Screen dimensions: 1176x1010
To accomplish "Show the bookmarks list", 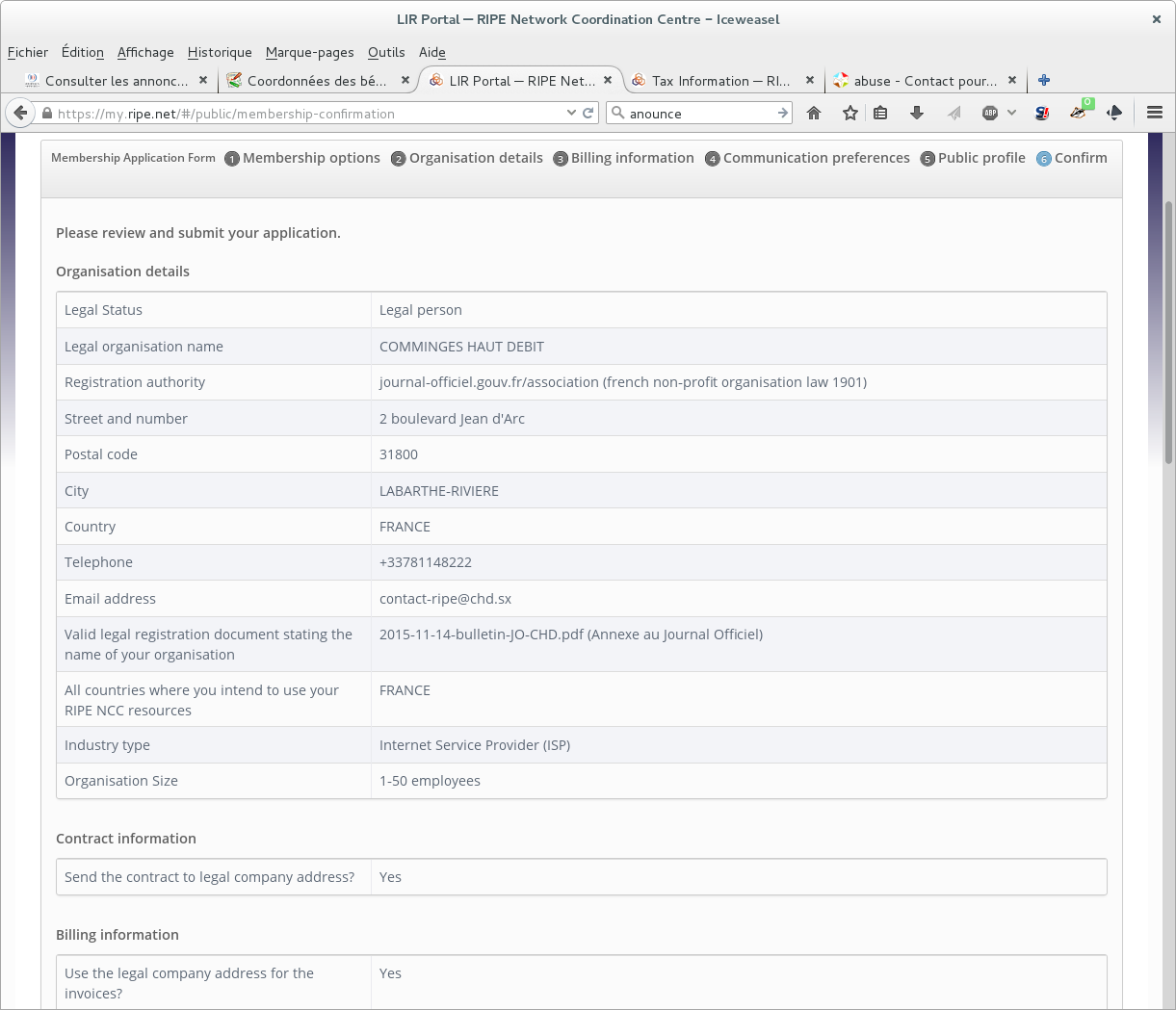I will click(x=880, y=114).
